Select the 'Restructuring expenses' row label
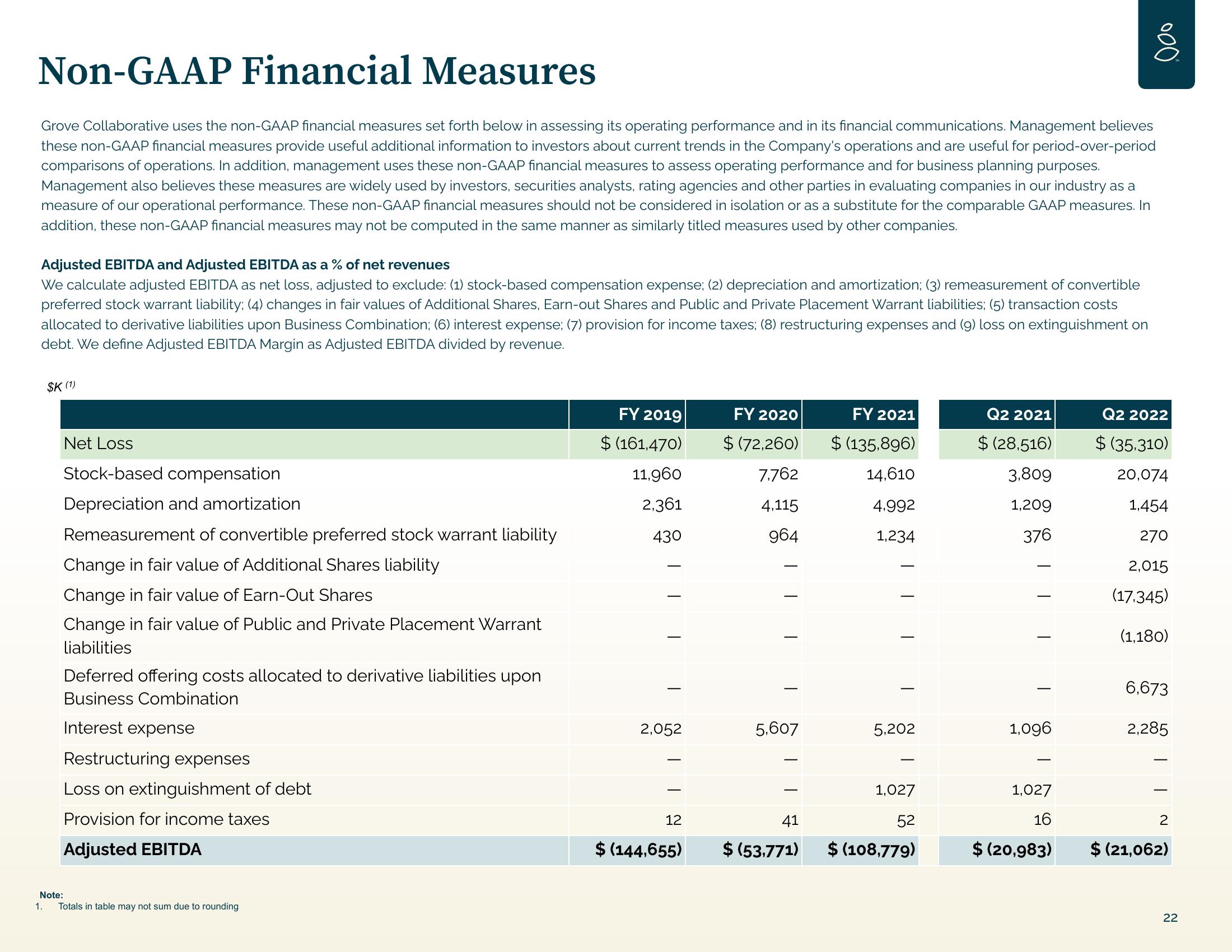This screenshot has width=1232, height=952. 157,759
